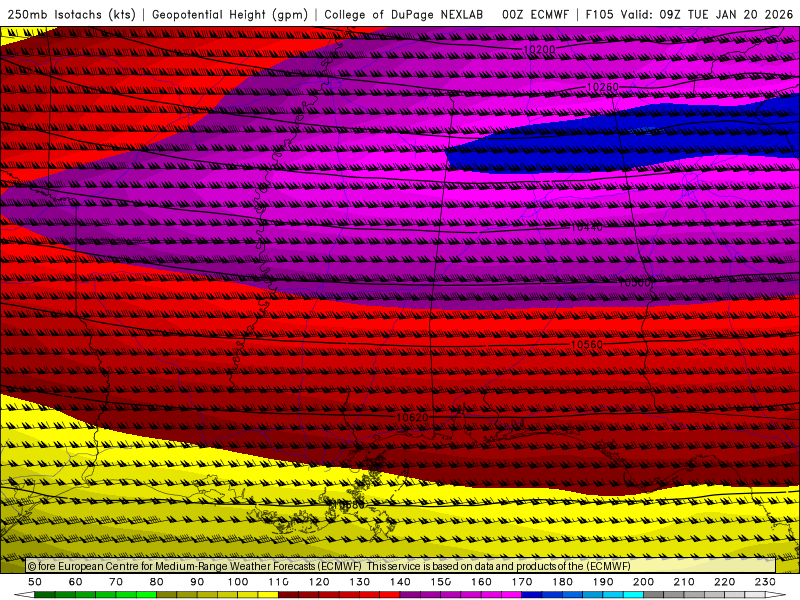This screenshot has width=800, height=600.
Task: Click the '250mb Isotachs (kts)' title text
Action: tap(72, 14)
